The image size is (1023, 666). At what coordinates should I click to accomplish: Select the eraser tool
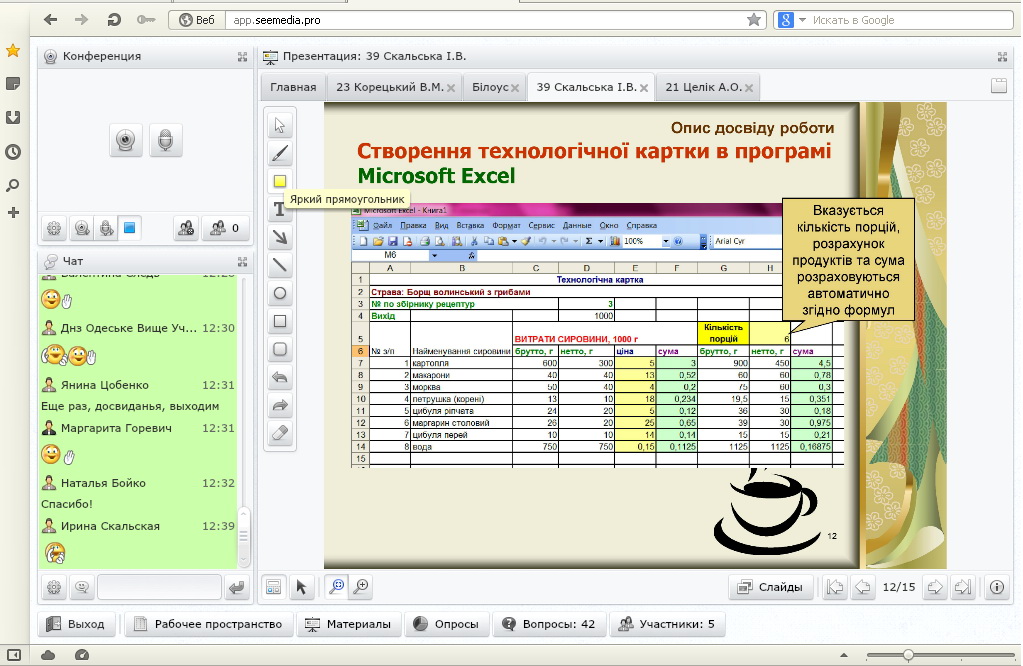(x=280, y=433)
